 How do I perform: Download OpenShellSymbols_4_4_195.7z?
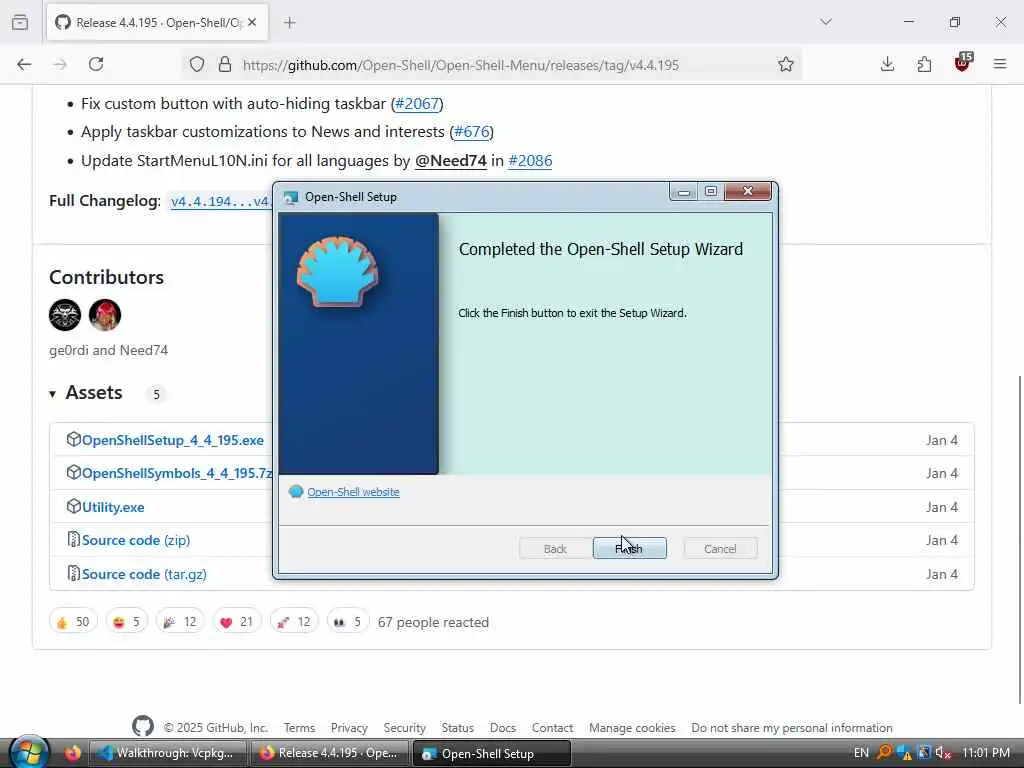(x=177, y=473)
